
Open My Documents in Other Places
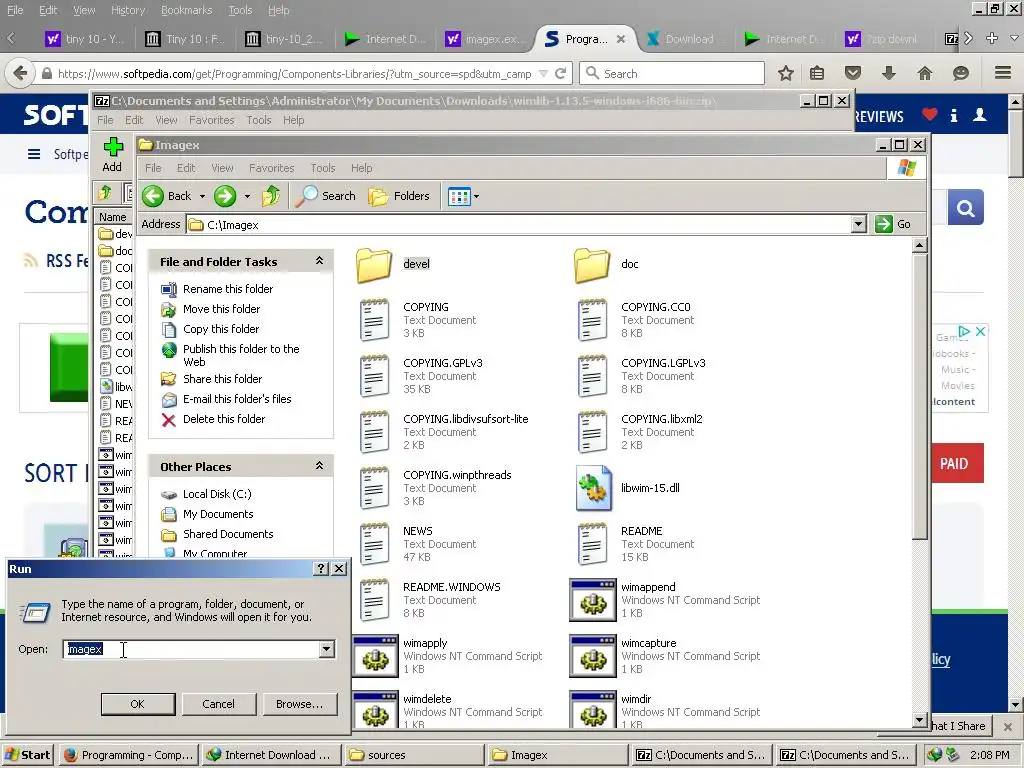pos(218,514)
